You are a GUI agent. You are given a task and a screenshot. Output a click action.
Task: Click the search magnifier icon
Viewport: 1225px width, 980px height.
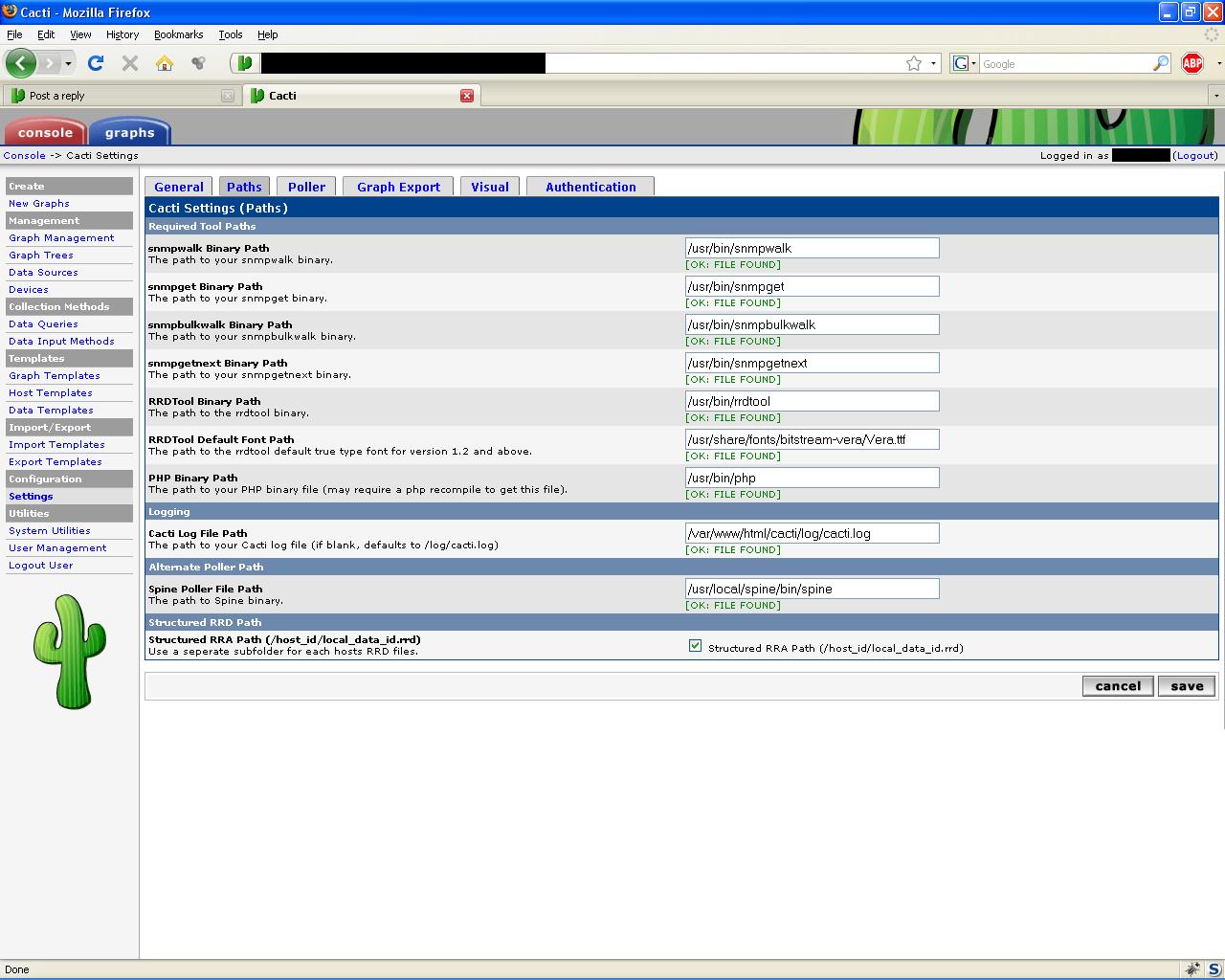pos(1161,63)
